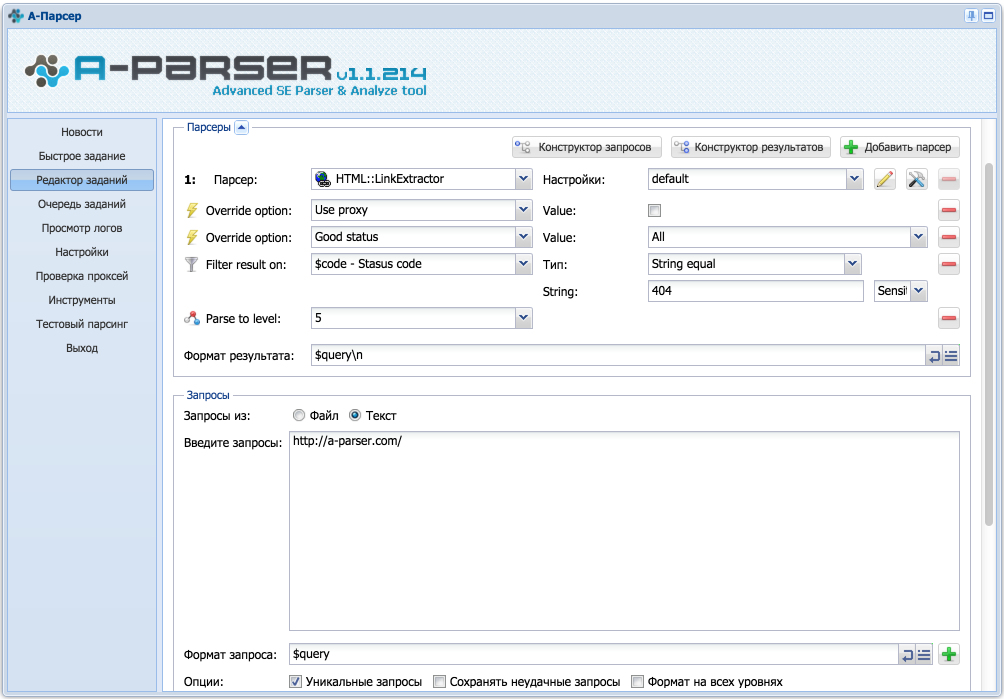The image size is (1004, 699).
Task: Open the Настройки default preset dropdown
Action: tap(854, 179)
